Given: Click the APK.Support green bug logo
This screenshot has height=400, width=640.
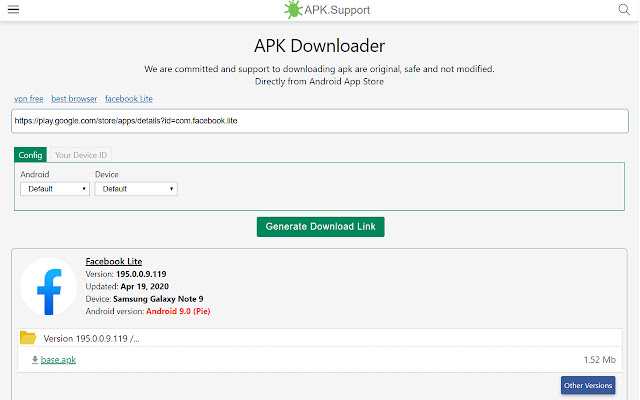Looking at the screenshot, I should pos(293,9).
